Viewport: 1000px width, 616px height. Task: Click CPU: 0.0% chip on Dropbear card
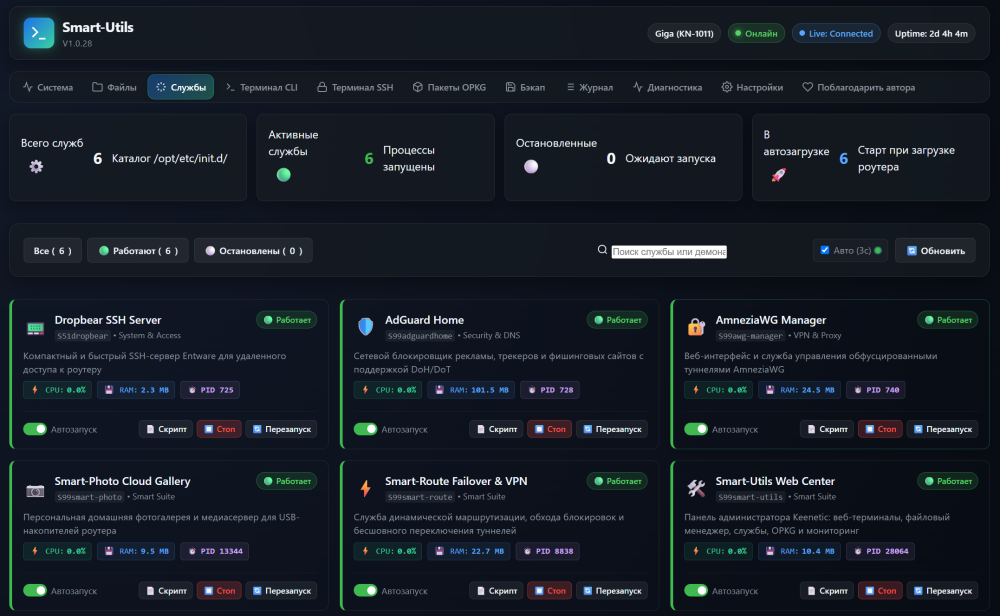tap(58, 390)
